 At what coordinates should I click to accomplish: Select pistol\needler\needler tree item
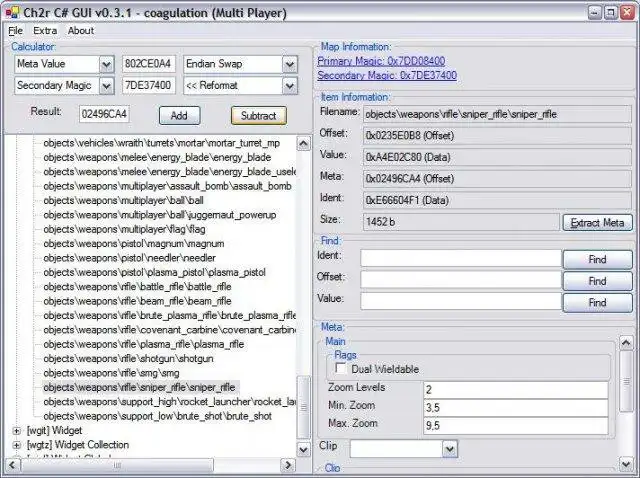pos(129,258)
